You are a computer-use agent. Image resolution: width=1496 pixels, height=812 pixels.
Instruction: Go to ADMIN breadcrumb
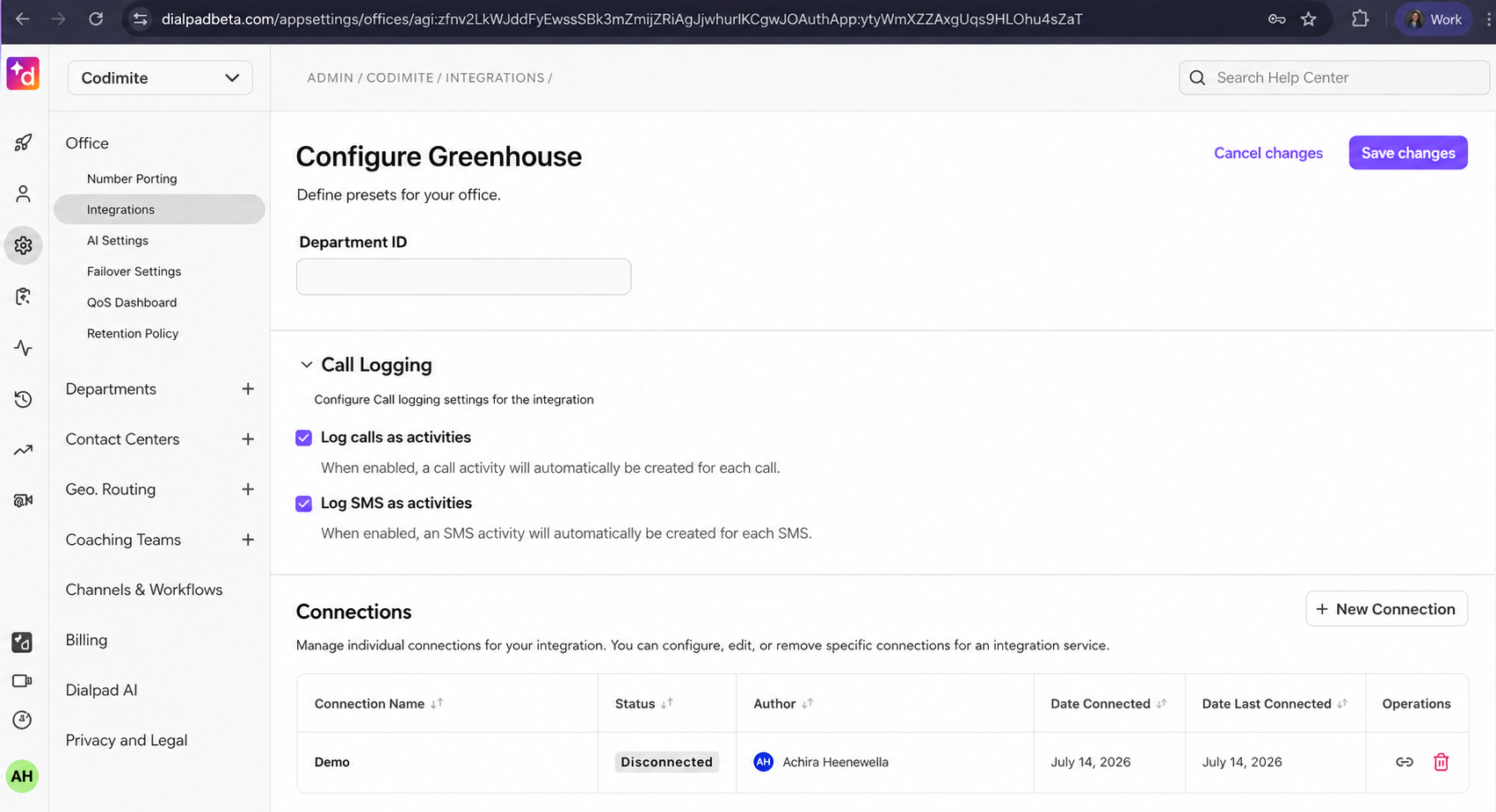[330, 77]
